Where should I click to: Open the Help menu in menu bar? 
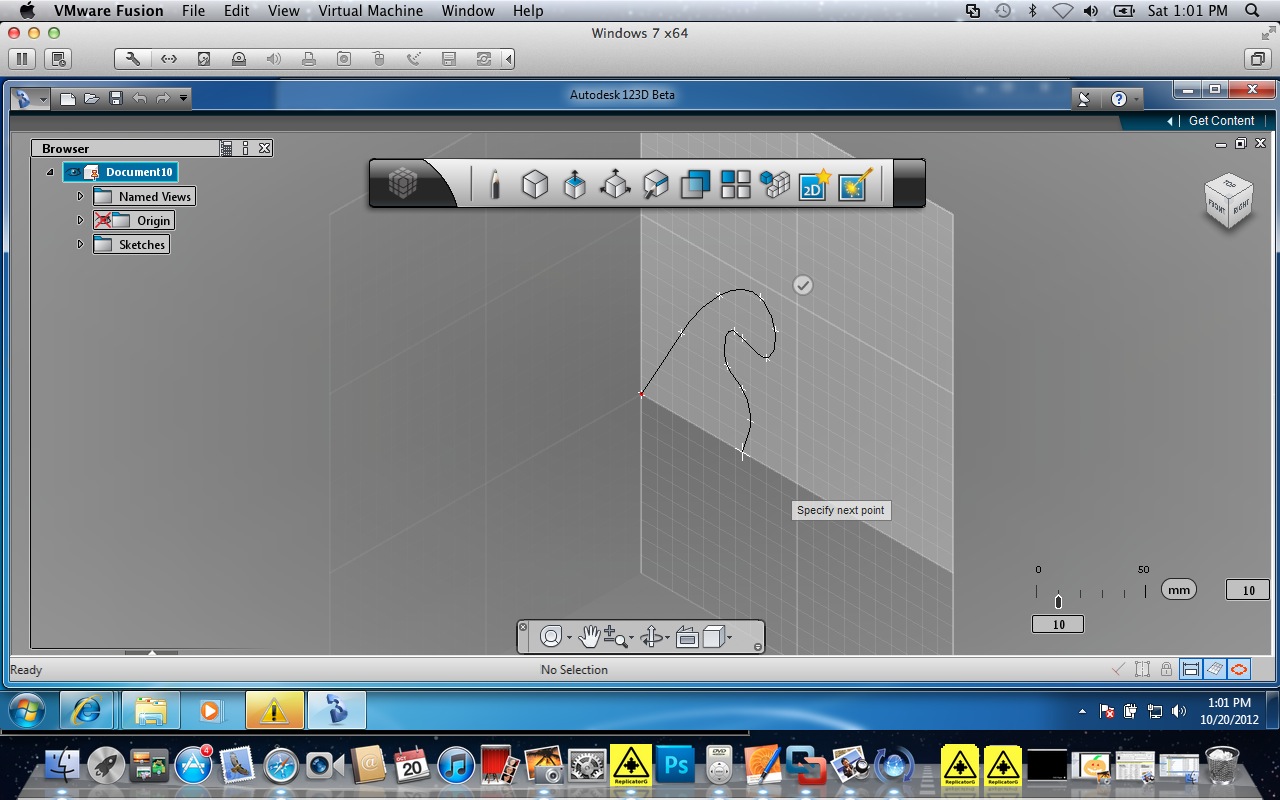click(x=528, y=11)
